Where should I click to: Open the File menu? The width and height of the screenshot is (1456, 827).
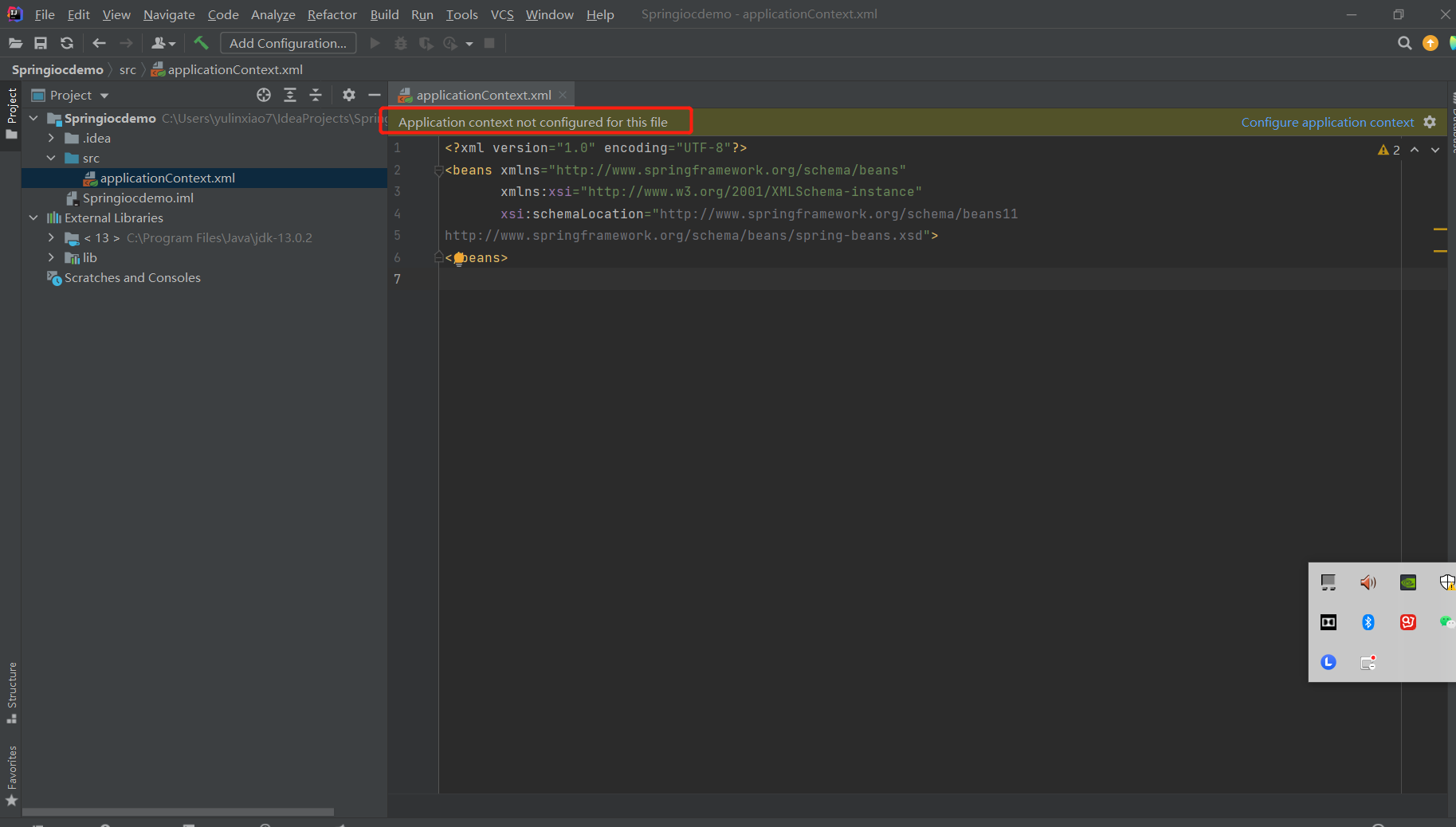coord(45,14)
